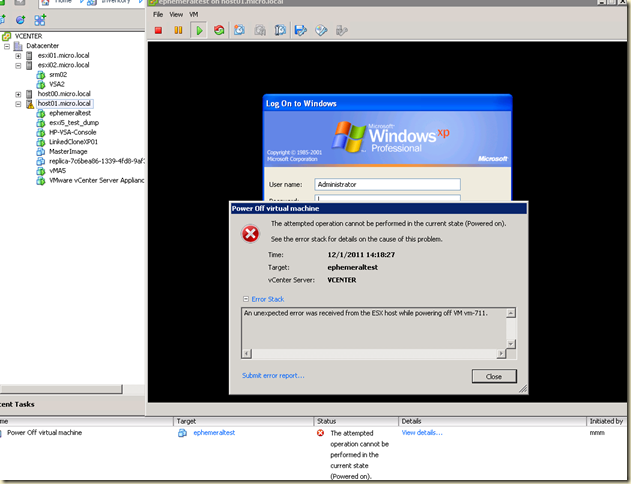Click the red error icon in dialog

pyautogui.click(x=250, y=234)
